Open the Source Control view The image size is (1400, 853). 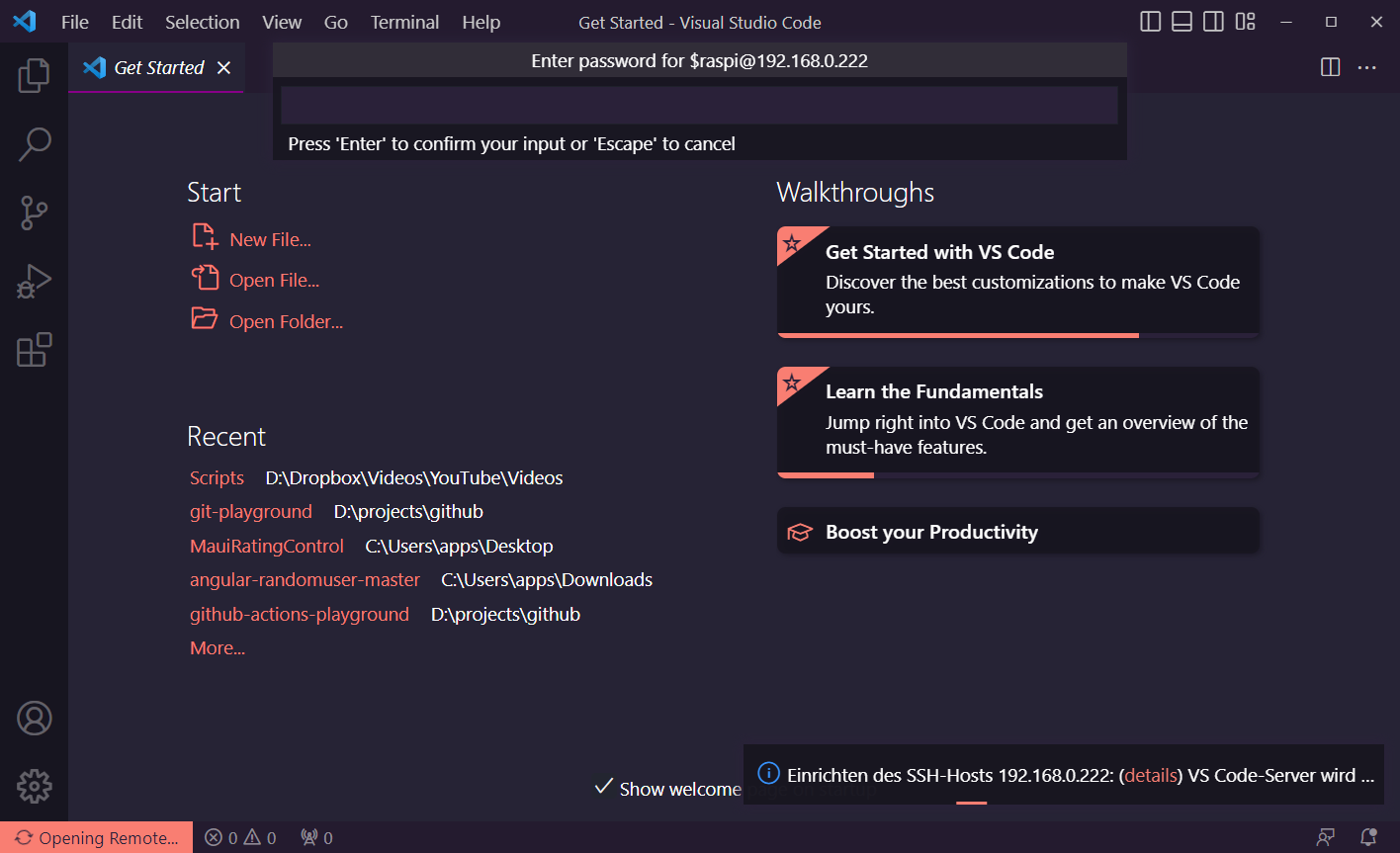[x=34, y=213]
